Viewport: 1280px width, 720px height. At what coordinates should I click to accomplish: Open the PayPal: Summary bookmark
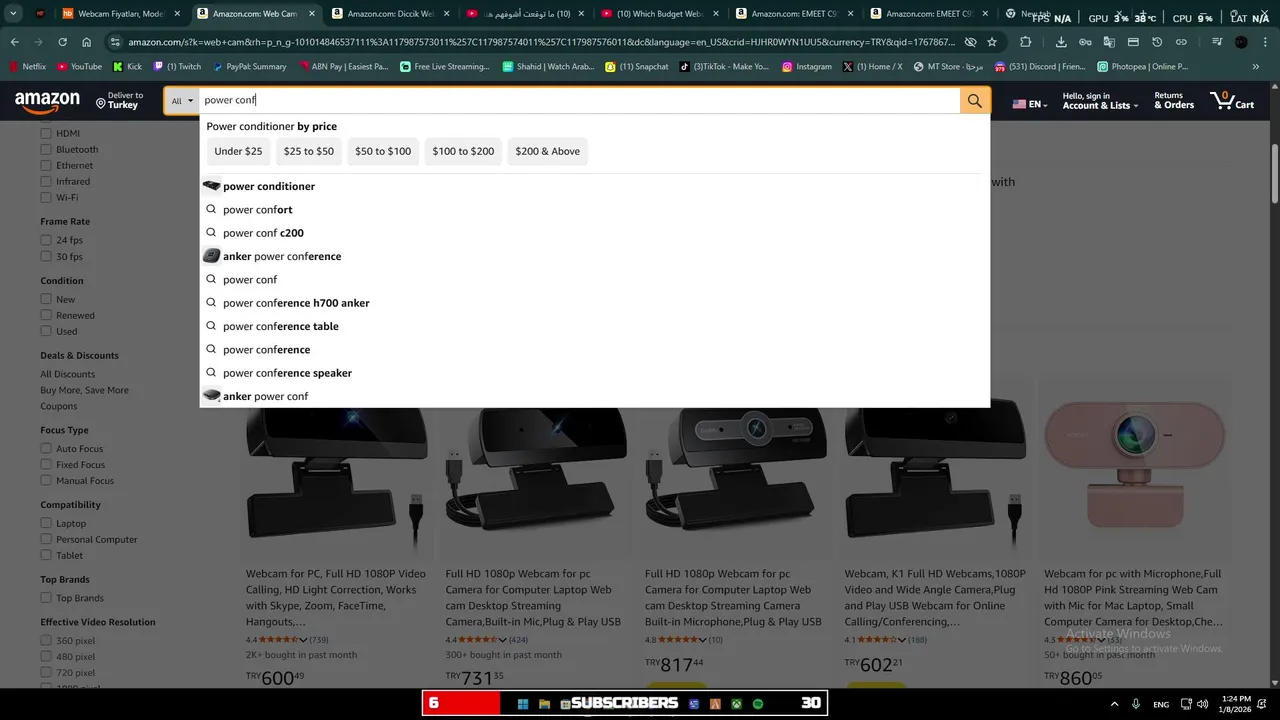point(249,67)
